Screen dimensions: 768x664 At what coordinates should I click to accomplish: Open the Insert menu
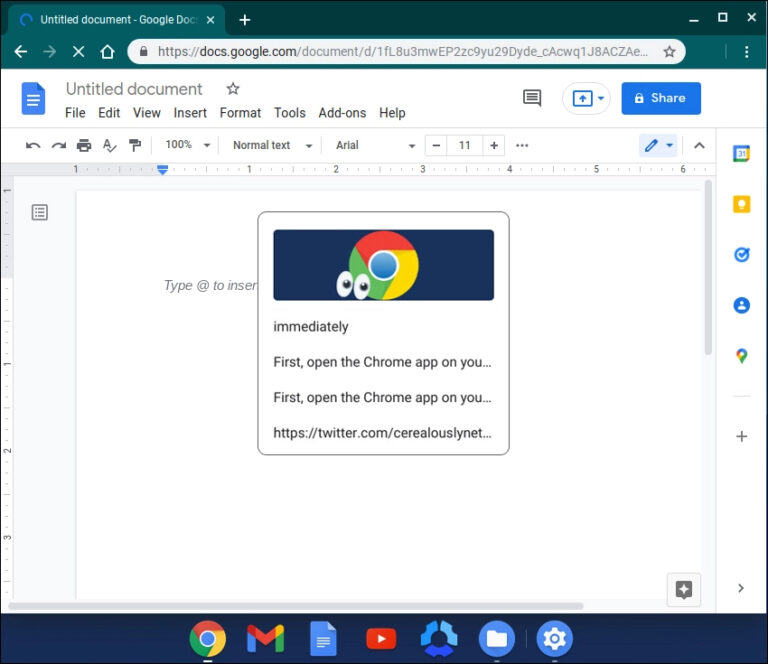coord(190,113)
